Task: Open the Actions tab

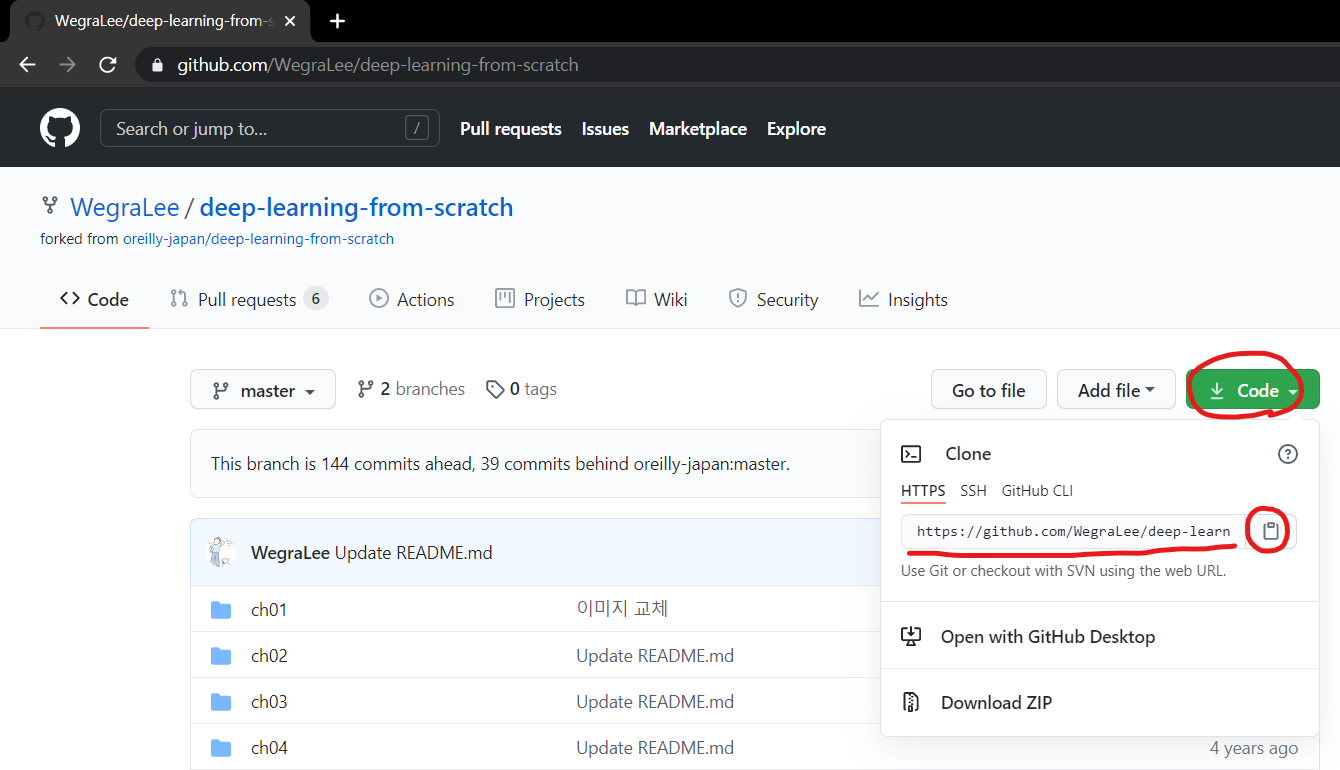Action: pyautogui.click(x=412, y=299)
